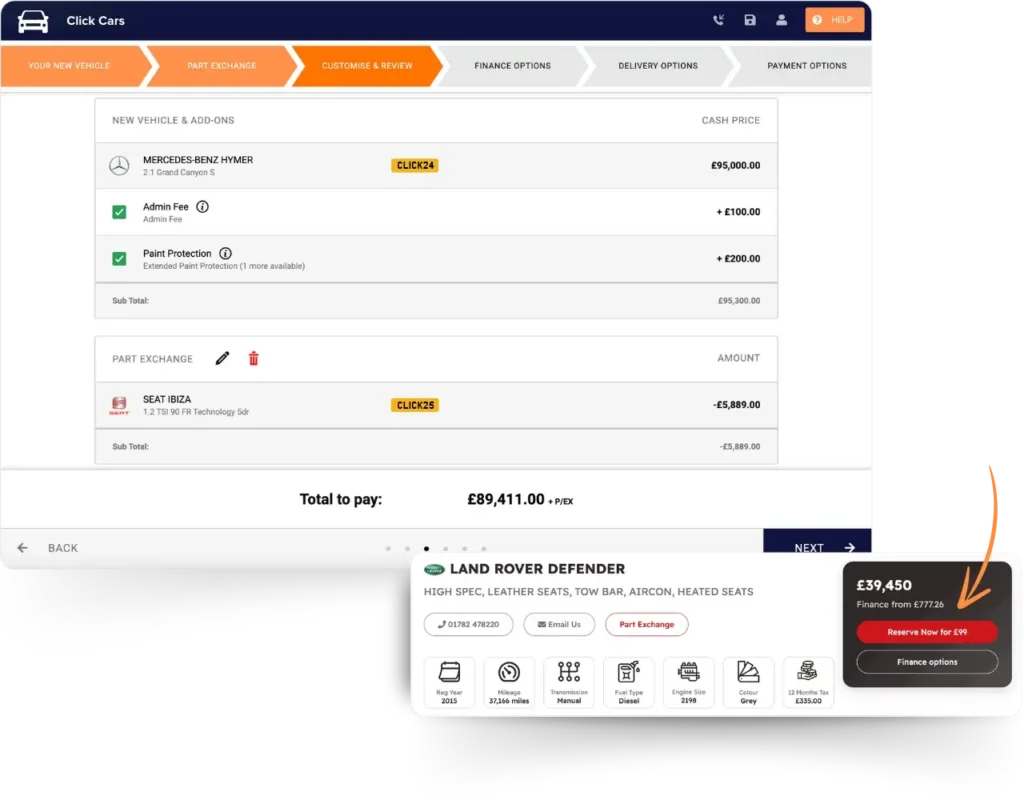This screenshot has height=800, width=1024.
Task: Edit the part exchange with pencil icon
Action: (222, 358)
